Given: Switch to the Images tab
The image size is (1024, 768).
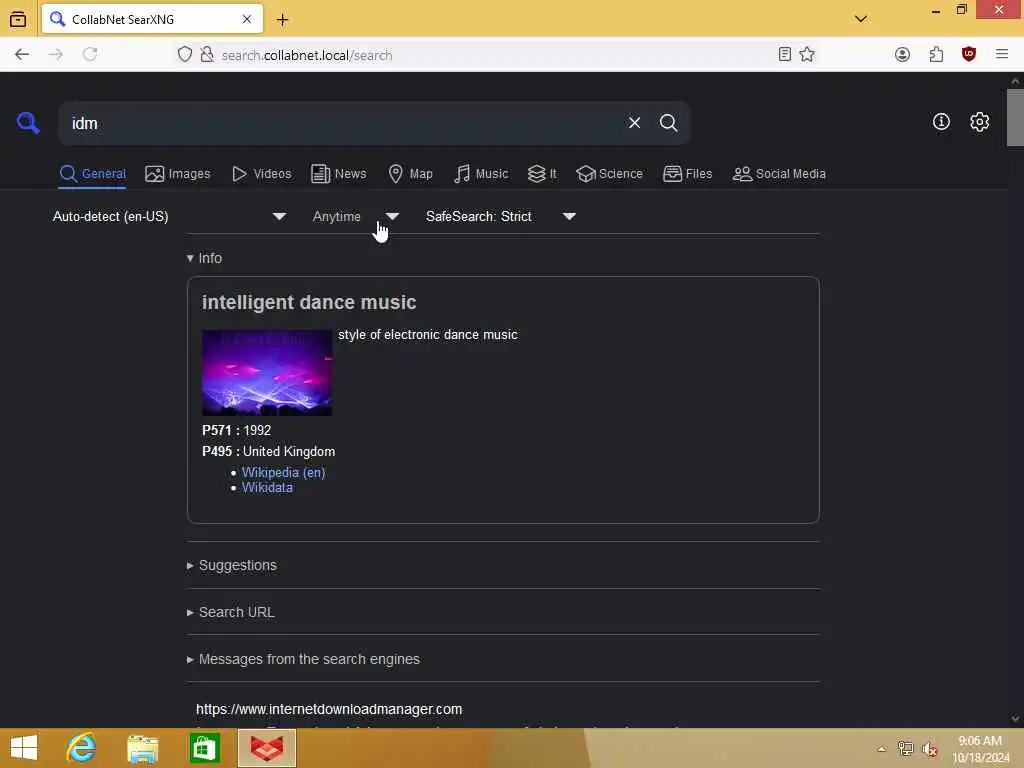Looking at the screenshot, I should (178, 174).
